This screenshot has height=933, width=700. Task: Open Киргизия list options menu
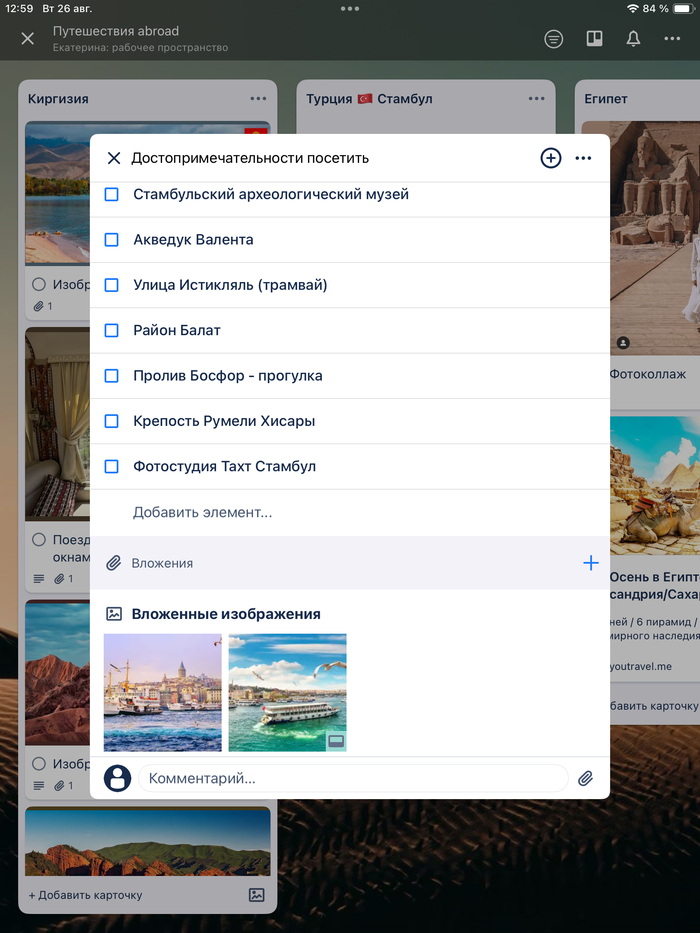258,99
